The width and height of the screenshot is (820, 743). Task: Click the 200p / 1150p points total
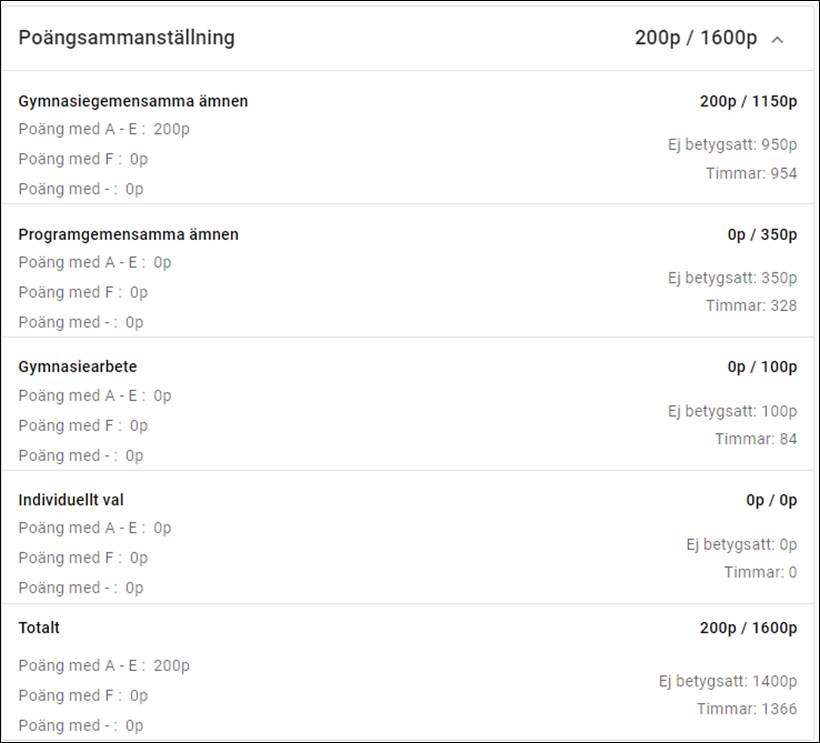[x=748, y=101]
